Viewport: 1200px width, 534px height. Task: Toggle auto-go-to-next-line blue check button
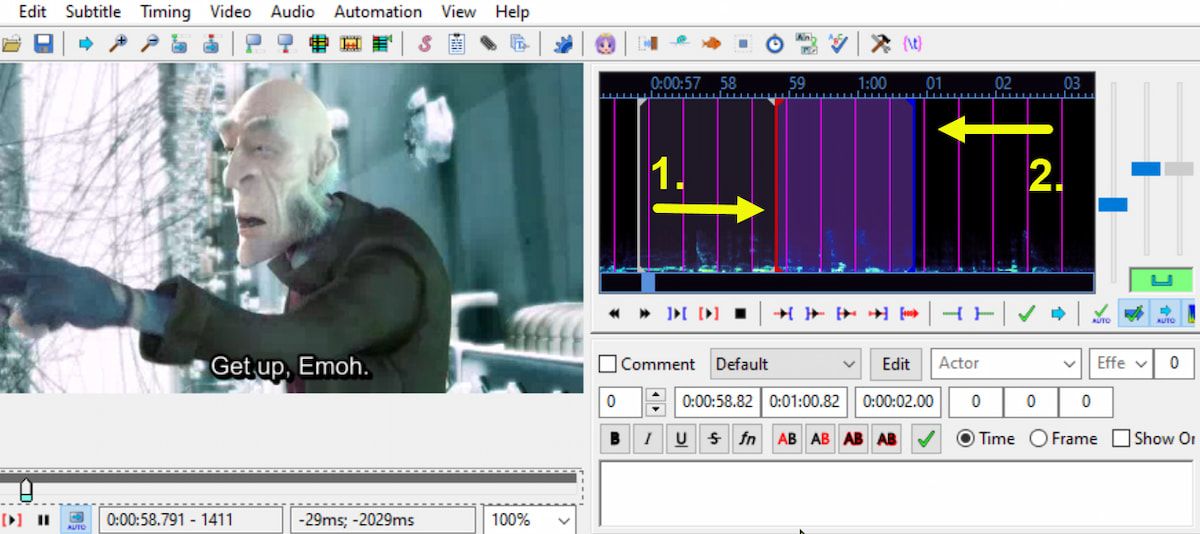(1133, 314)
